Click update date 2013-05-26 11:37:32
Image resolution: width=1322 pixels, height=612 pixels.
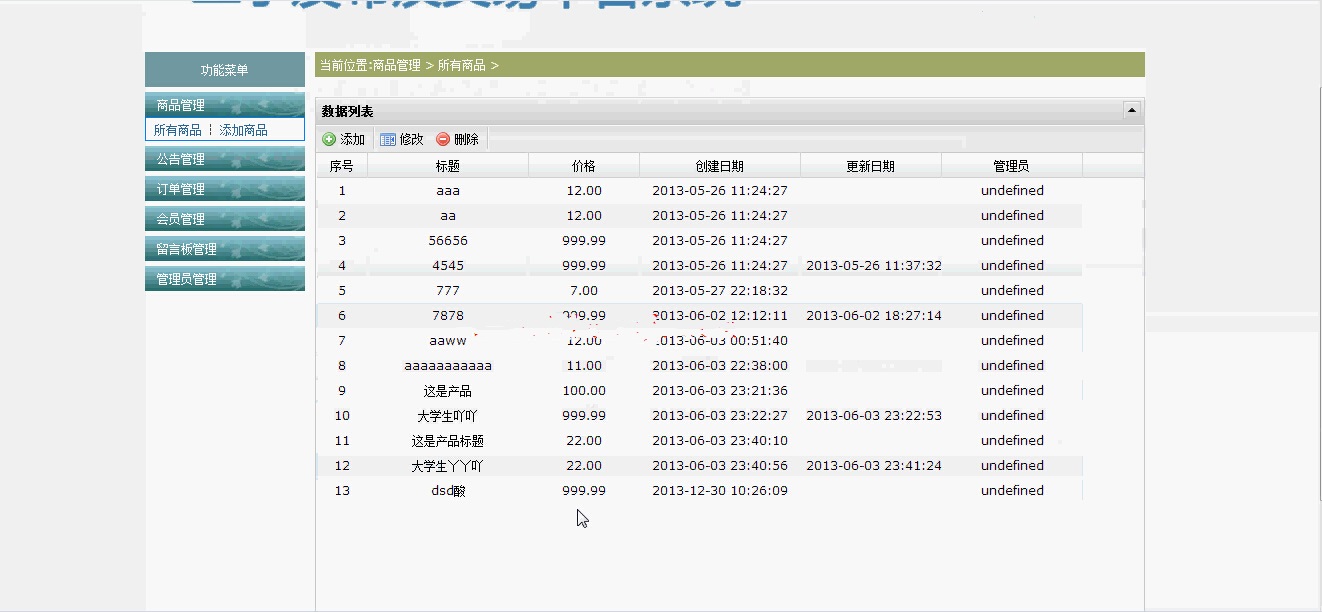(874, 265)
